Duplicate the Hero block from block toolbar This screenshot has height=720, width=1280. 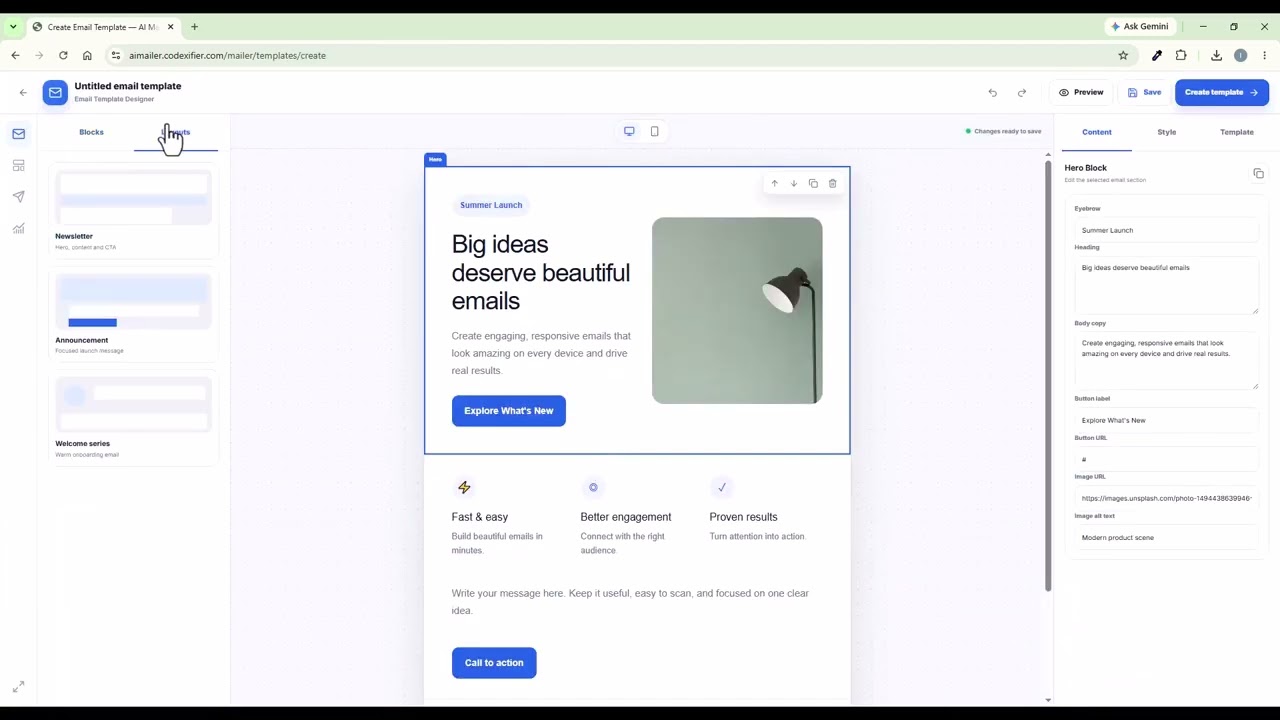813,183
